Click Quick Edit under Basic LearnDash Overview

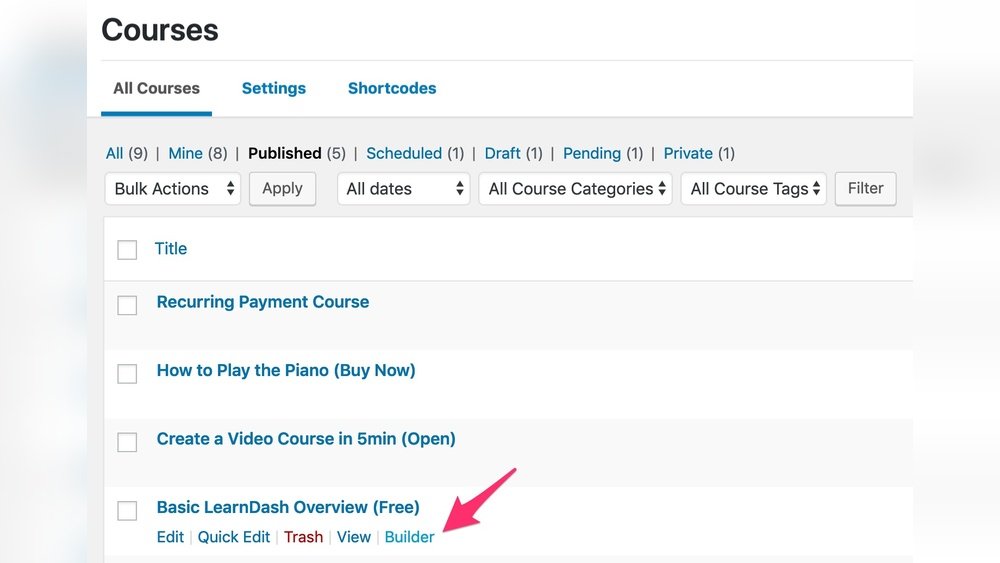[234, 537]
